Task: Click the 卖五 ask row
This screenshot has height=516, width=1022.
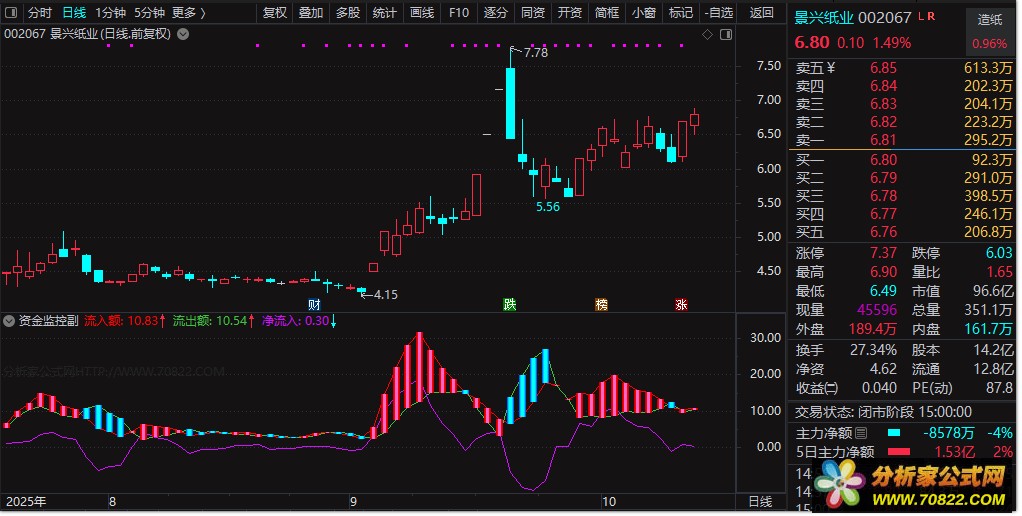Action: coord(903,68)
